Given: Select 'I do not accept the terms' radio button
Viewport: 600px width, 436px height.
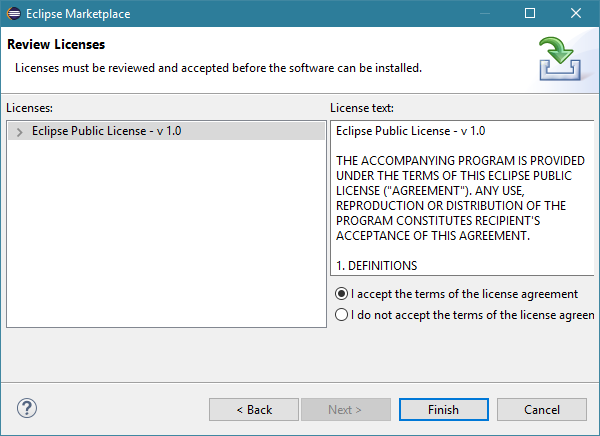Looking at the screenshot, I should point(341,315).
